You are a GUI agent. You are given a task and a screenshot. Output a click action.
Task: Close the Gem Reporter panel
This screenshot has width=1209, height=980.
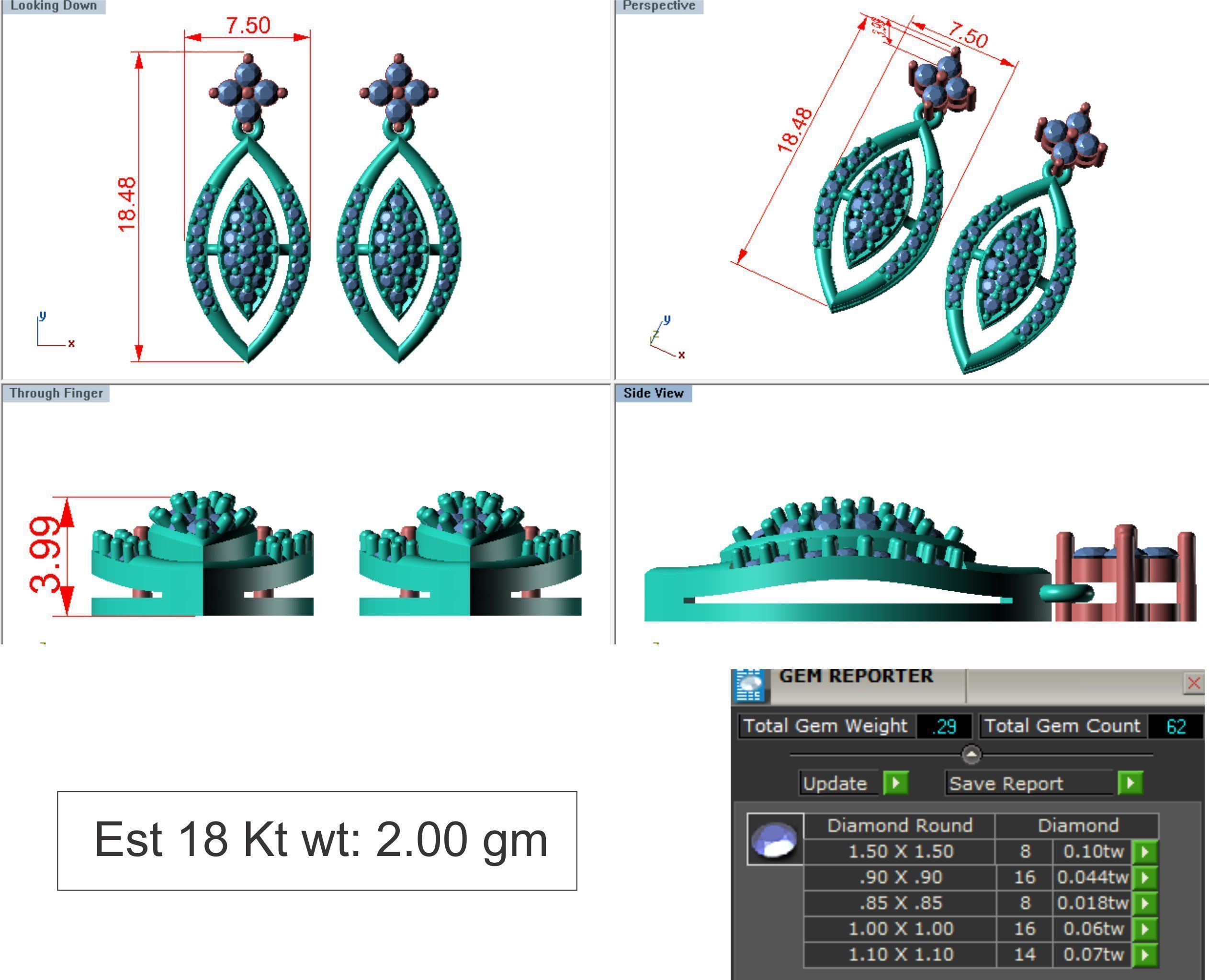coord(1193,684)
